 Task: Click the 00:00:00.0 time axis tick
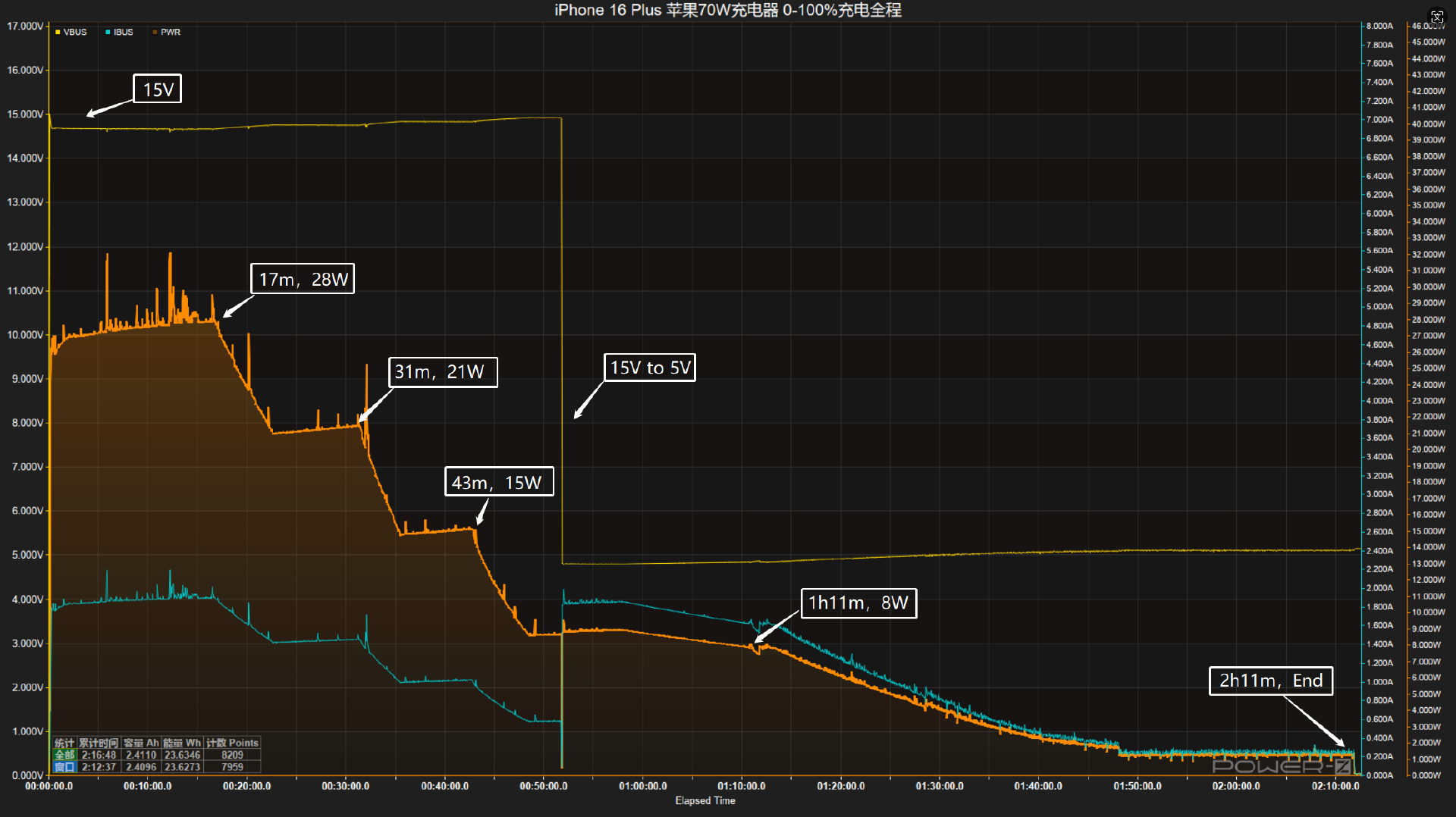pos(49,786)
